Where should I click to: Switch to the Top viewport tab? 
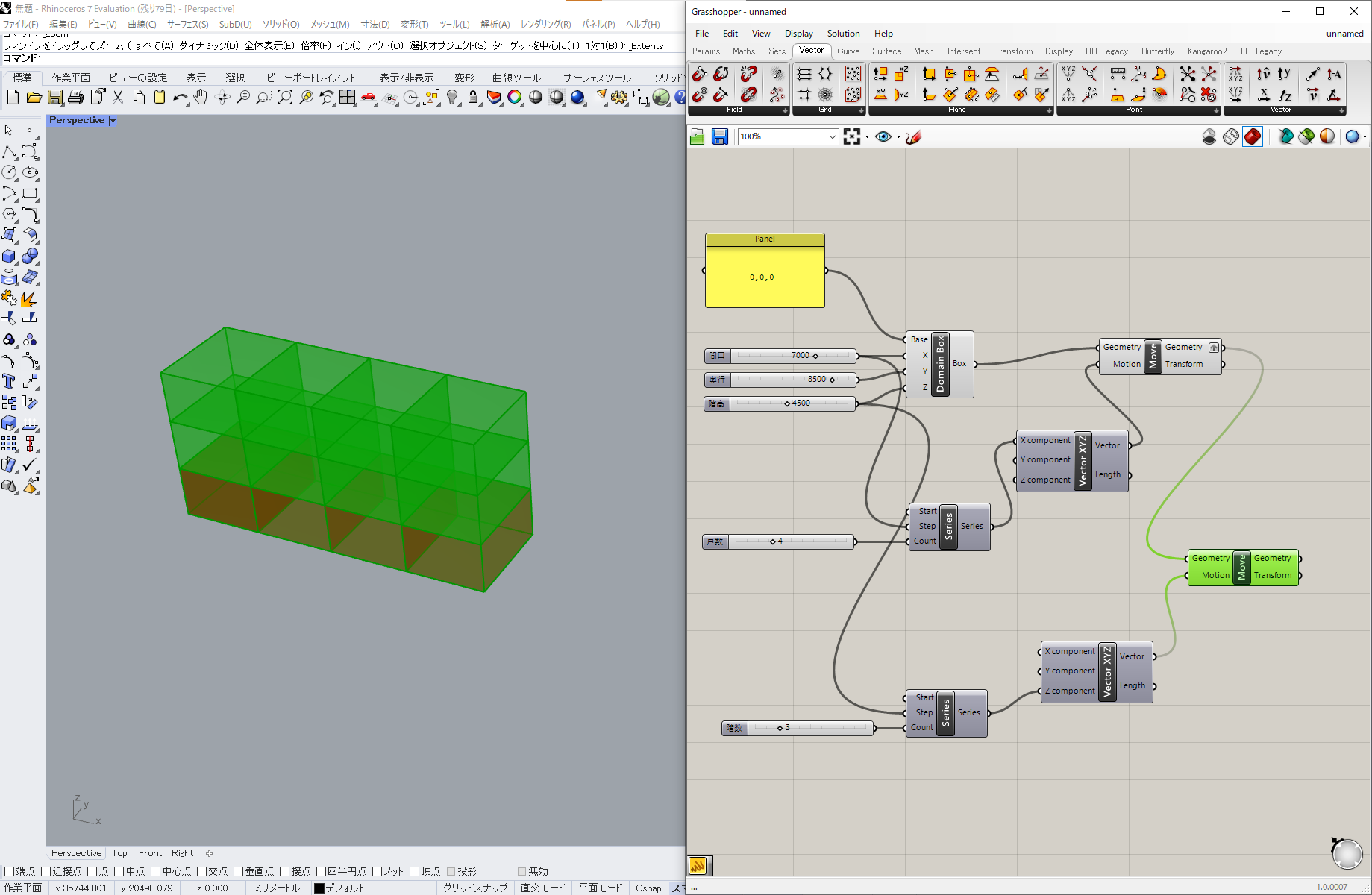point(119,853)
